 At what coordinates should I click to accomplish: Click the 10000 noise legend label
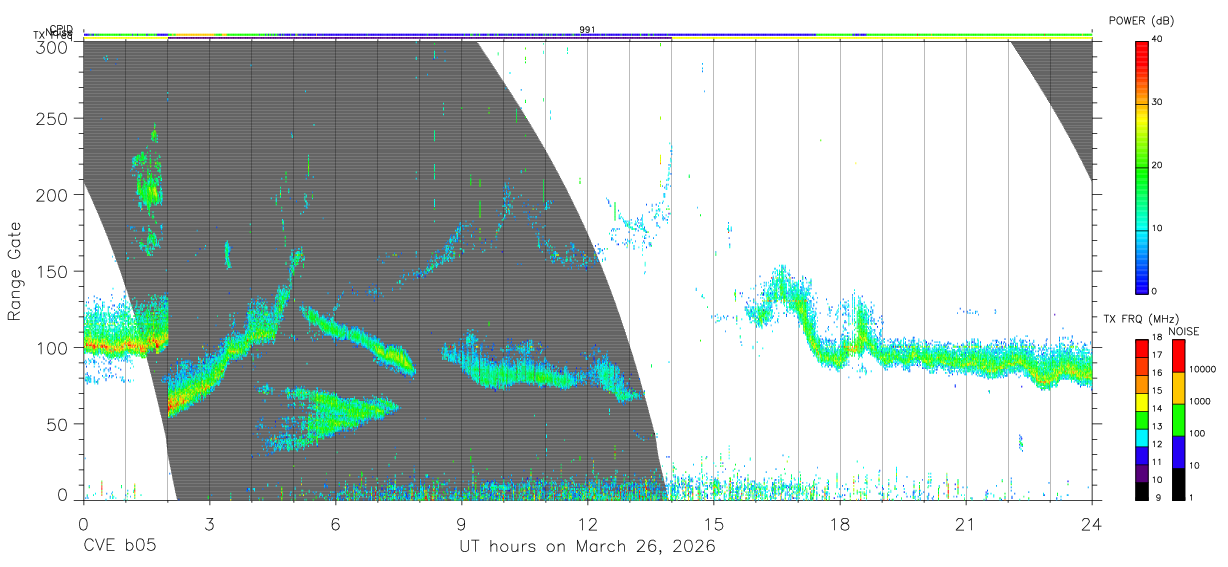coord(1203,369)
